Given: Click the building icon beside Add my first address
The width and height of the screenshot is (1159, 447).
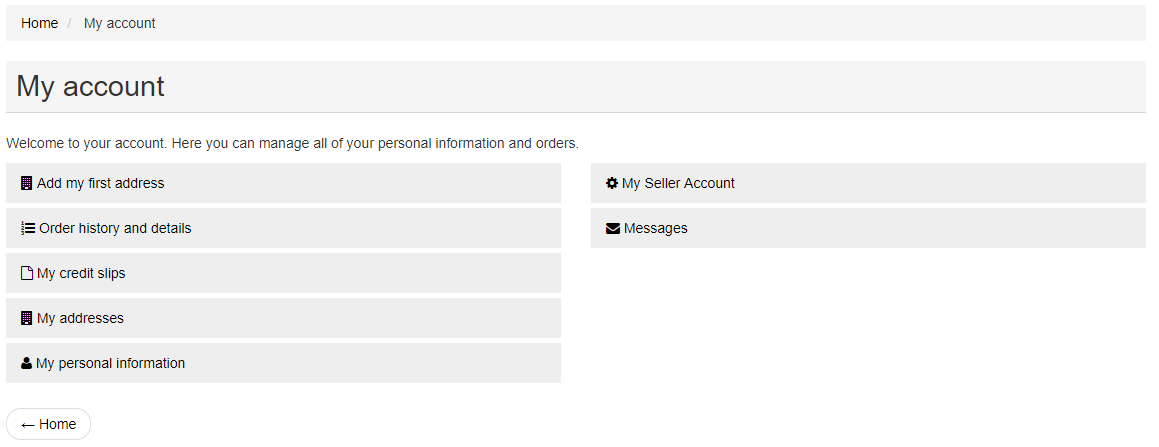Looking at the screenshot, I should (x=27, y=183).
